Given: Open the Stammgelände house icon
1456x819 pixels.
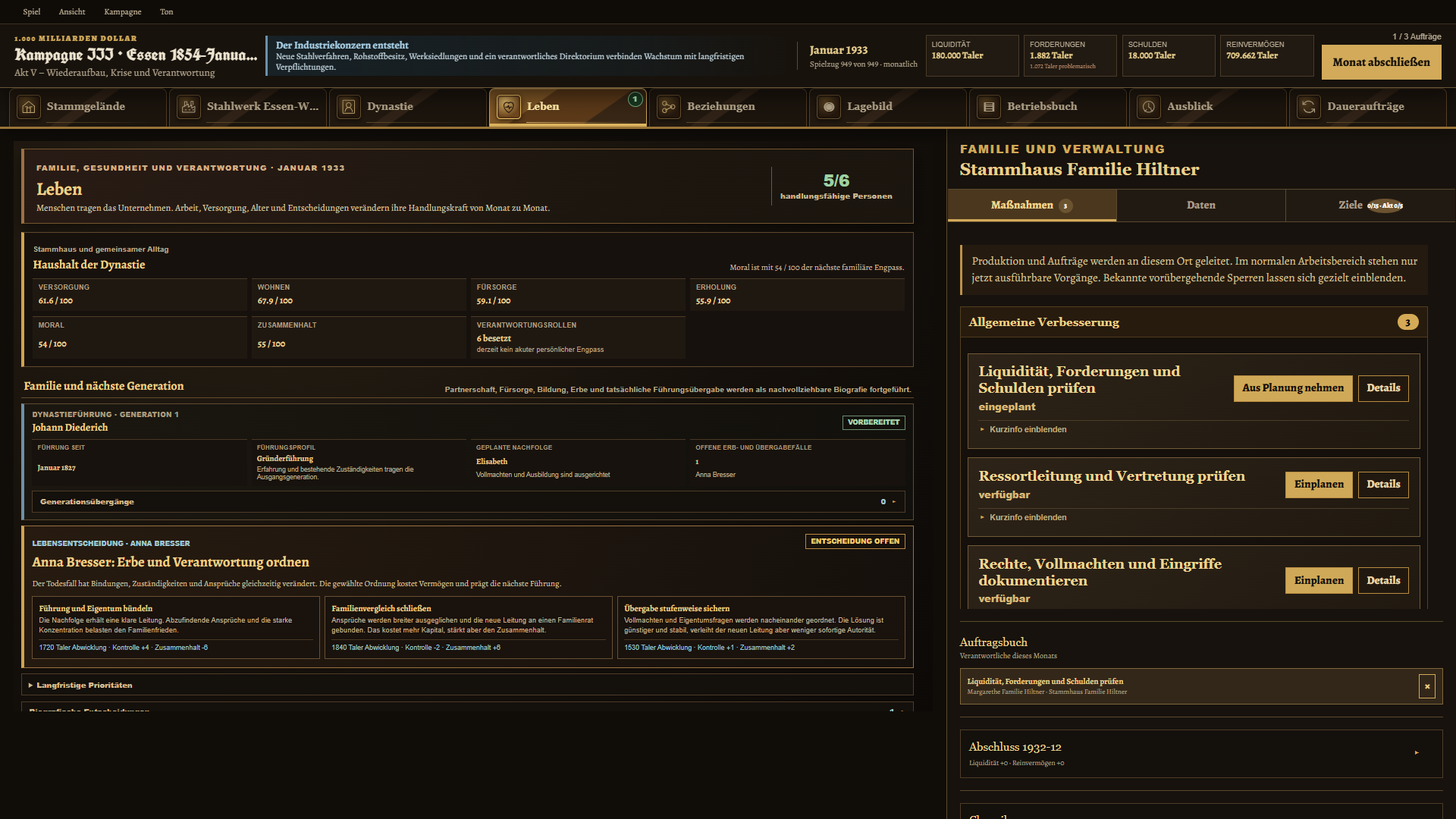Looking at the screenshot, I should (29, 107).
